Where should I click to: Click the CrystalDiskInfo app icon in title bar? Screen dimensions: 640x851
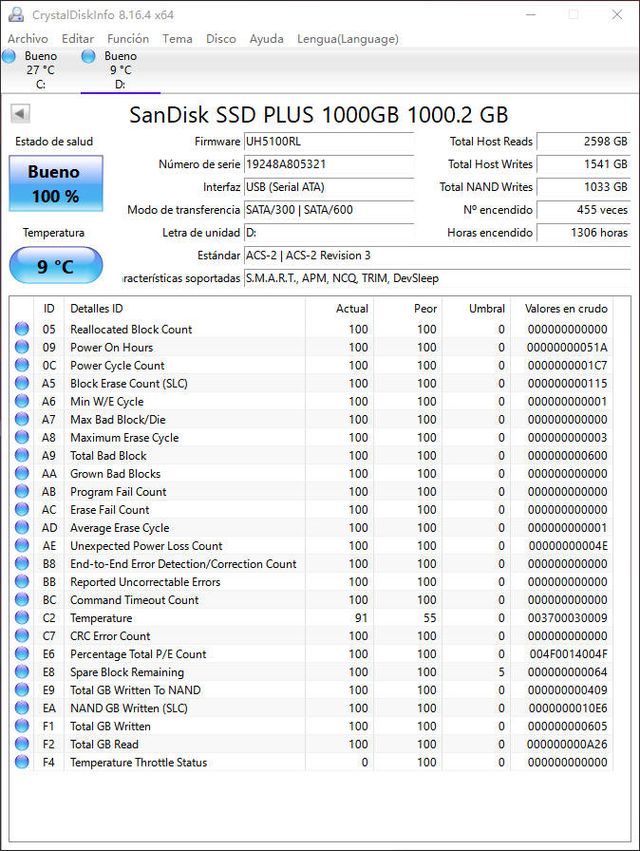point(16,15)
